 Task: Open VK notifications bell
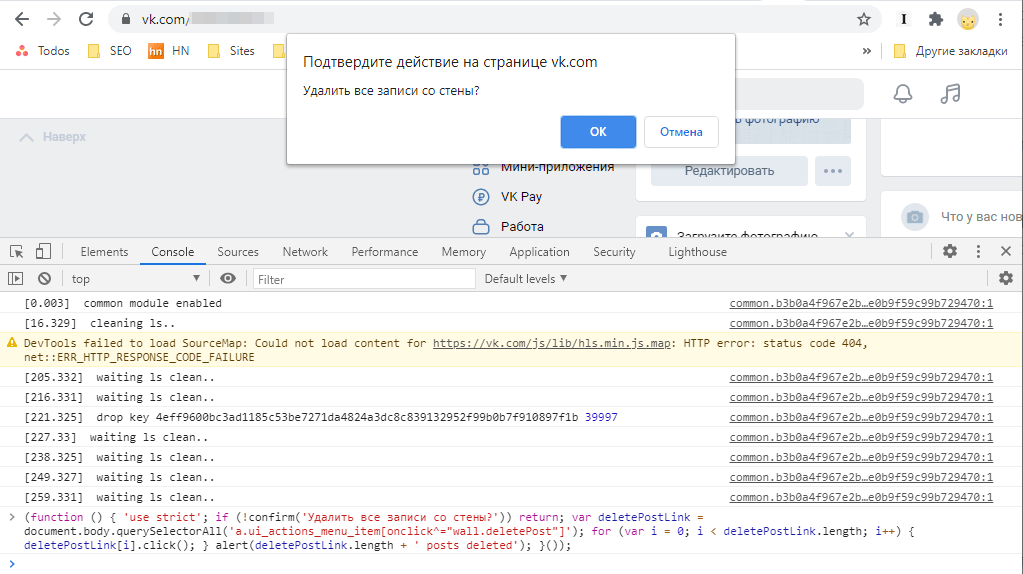pyautogui.click(x=903, y=94)
